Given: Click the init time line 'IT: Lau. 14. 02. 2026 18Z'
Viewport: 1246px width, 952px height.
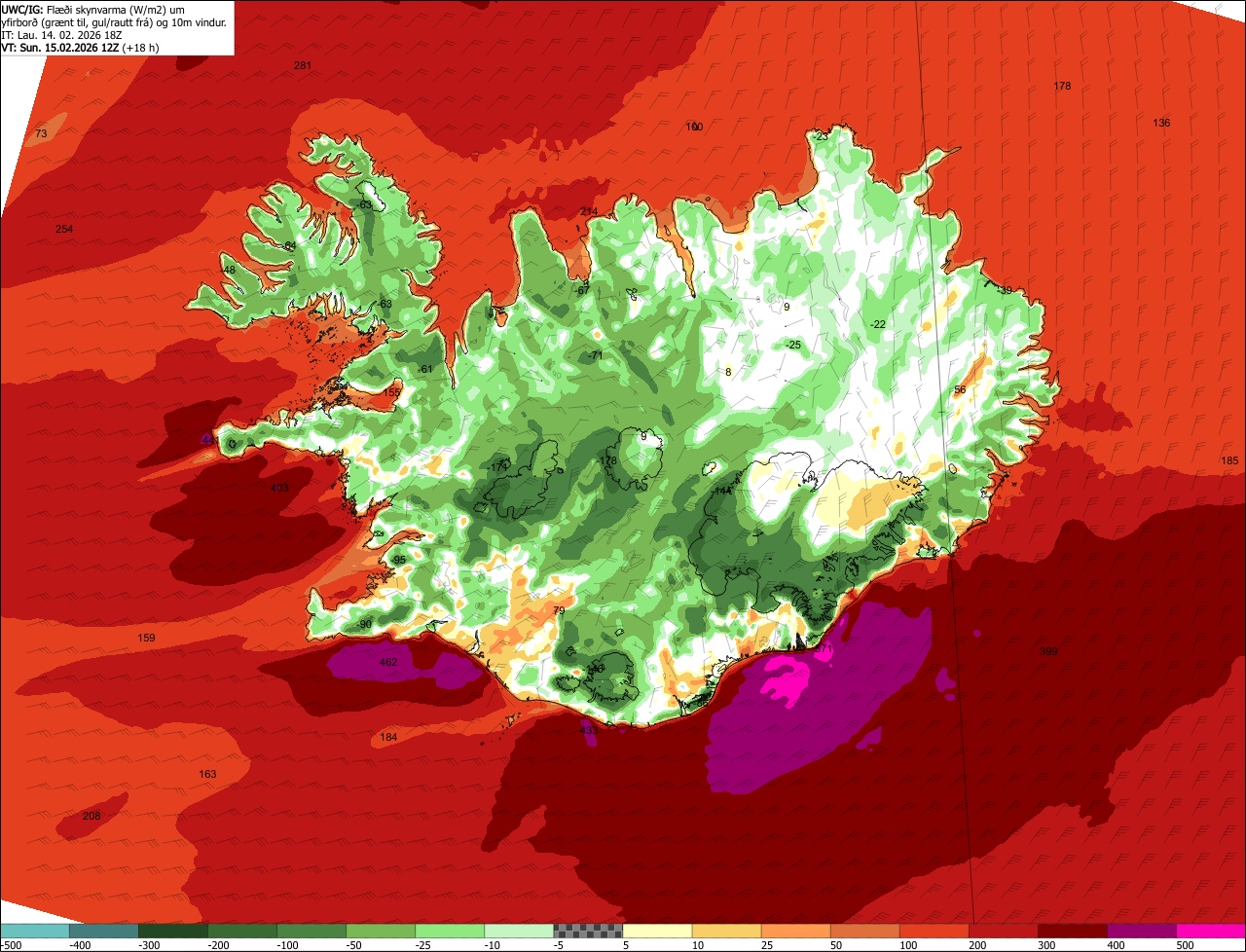Looking at the screenshot, I should (63, 34).
